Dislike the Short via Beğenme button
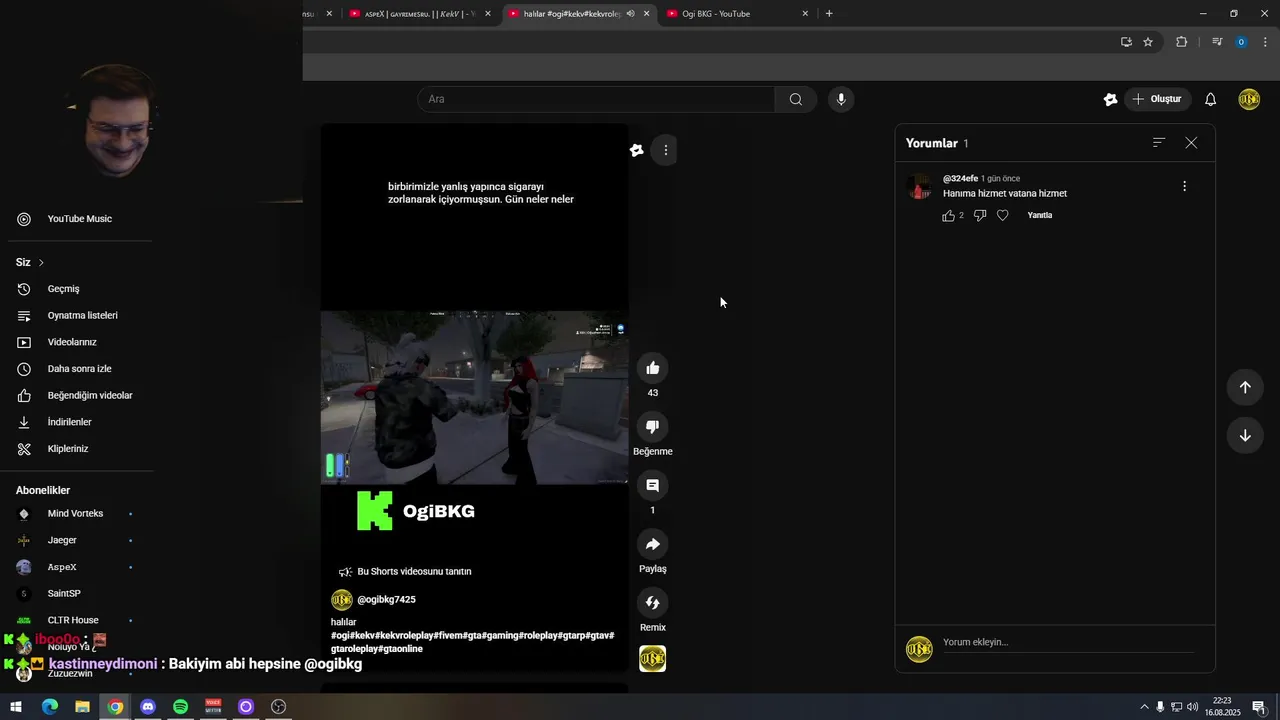 point(652,427)
